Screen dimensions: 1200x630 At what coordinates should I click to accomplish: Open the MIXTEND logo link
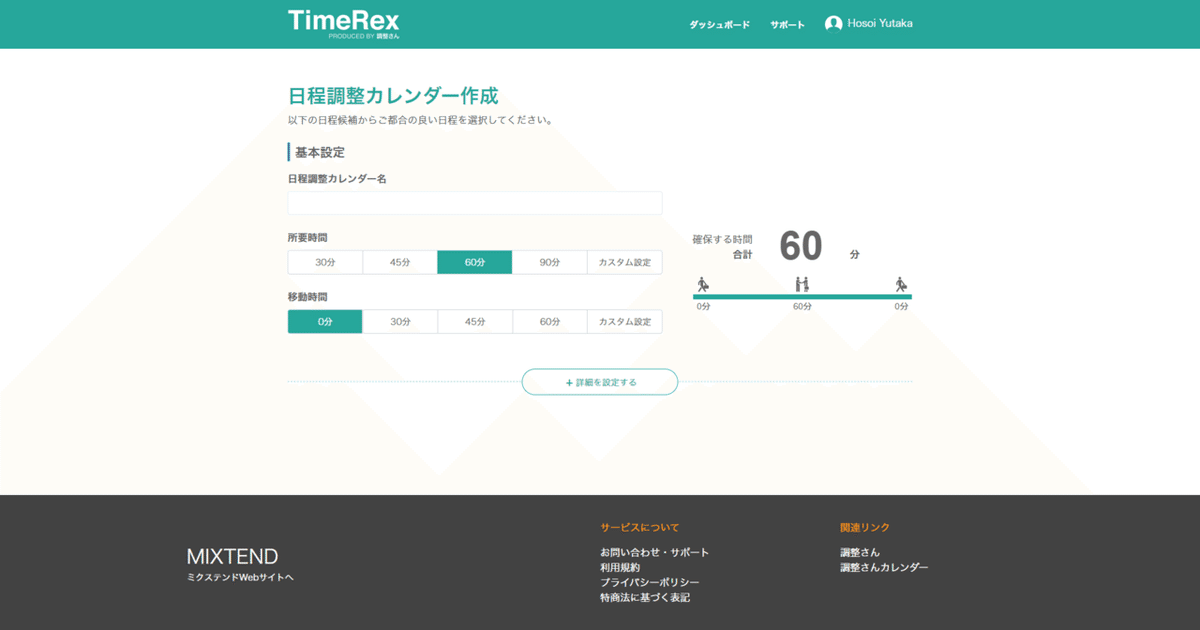point(233,557)
